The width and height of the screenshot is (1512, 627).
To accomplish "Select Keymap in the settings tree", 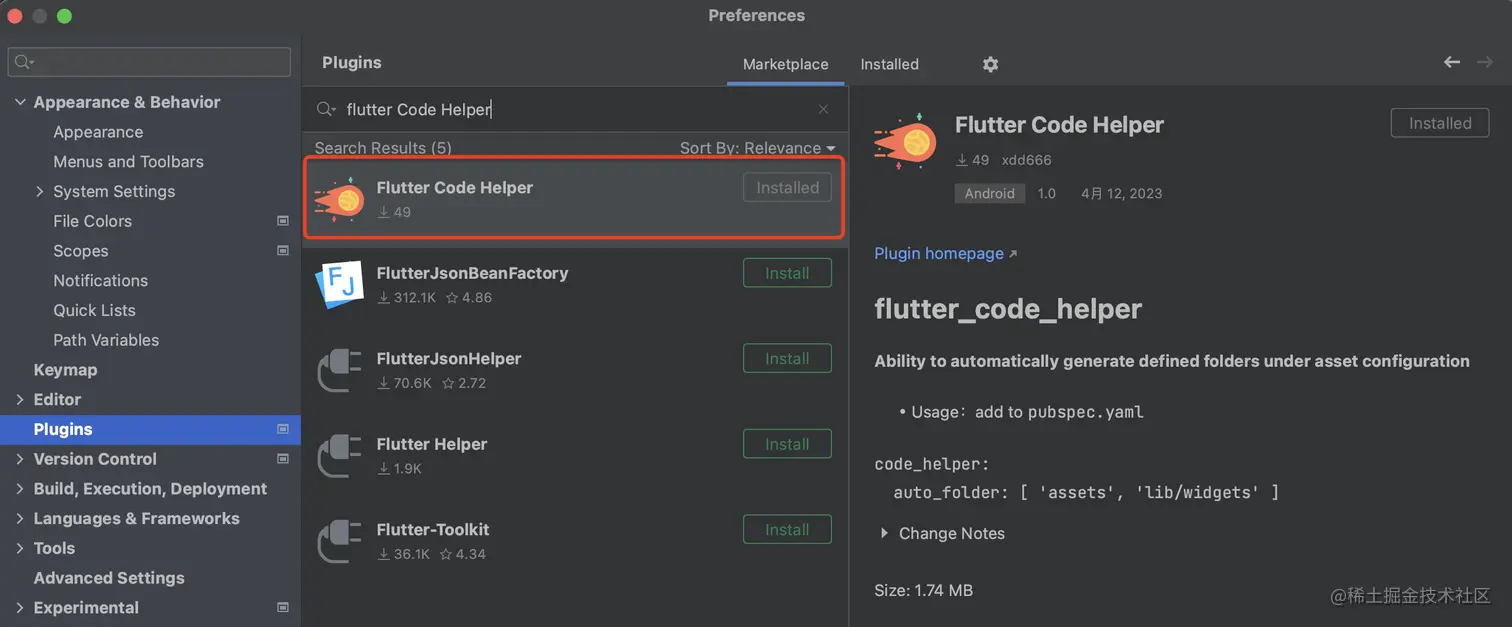I will 65,370.
